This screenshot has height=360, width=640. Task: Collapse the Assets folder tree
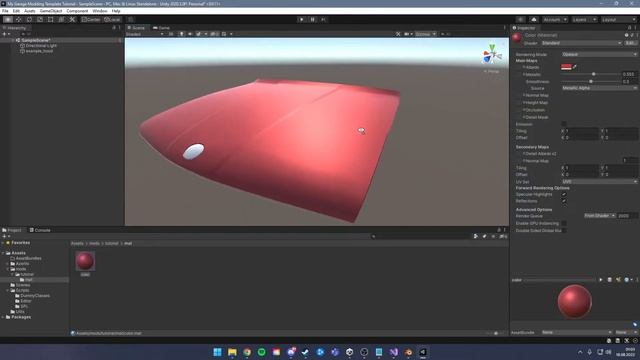coord(3,253)
